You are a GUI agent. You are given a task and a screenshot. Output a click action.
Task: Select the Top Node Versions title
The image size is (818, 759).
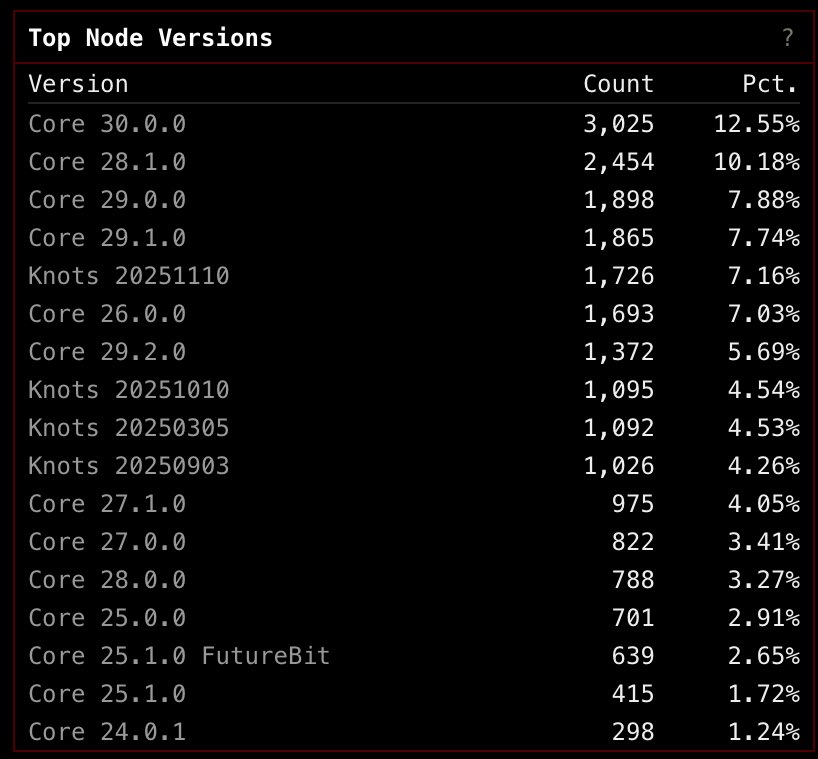pos(150,38)
